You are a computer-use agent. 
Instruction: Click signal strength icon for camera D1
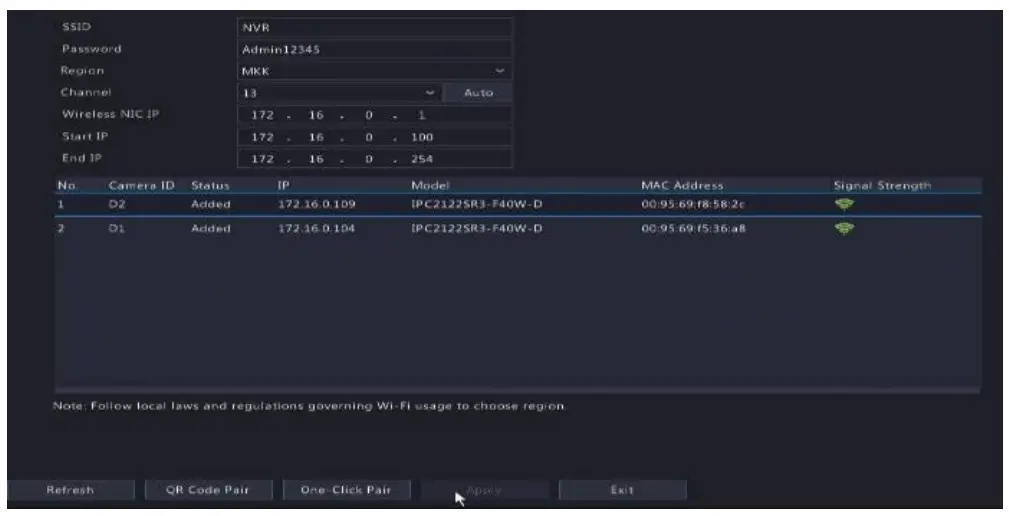pyautogui.click(x=844, y=228)
